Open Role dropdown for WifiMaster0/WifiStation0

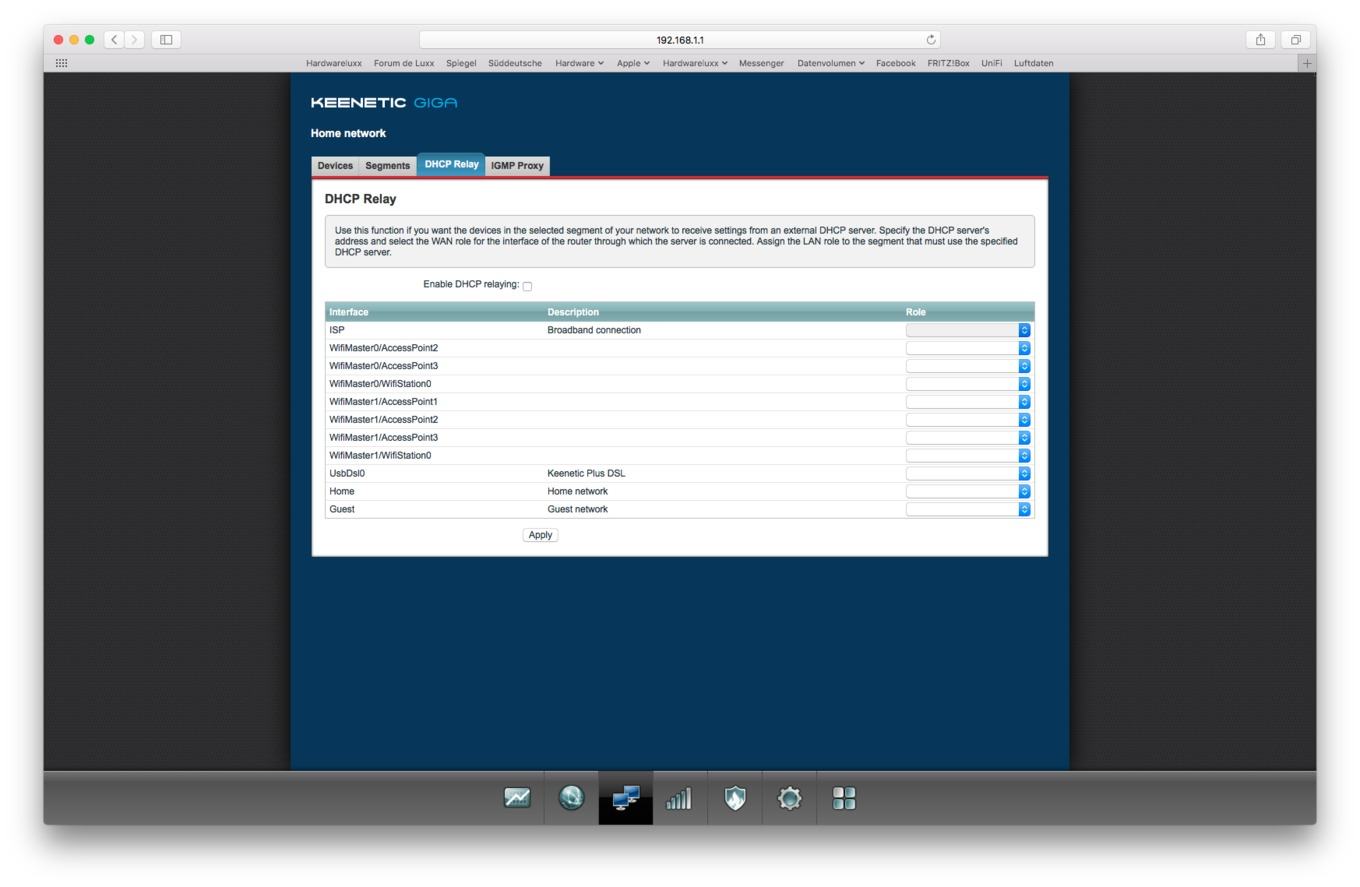[x=968, y=384]
